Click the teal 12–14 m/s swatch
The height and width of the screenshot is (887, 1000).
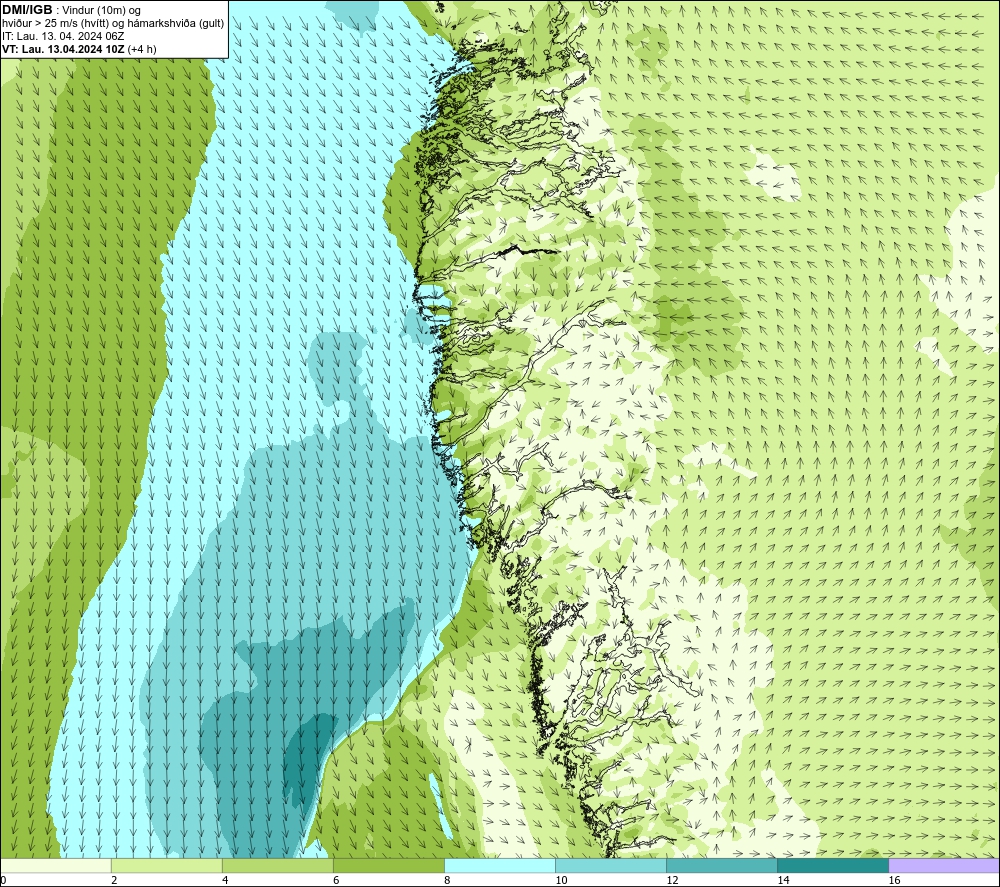[721, 866]
